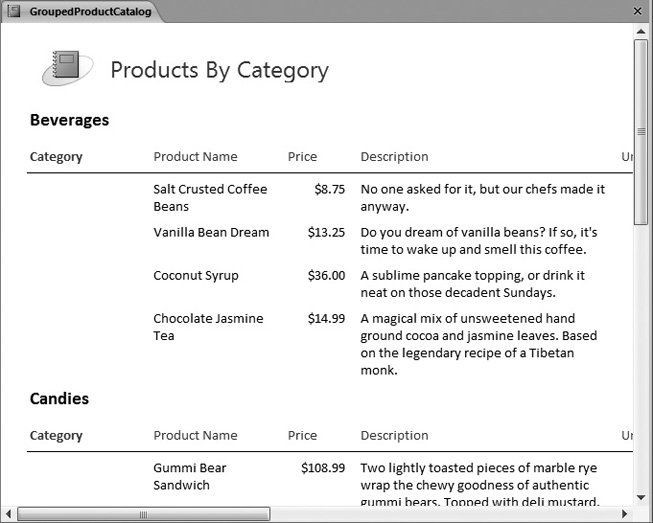
Task: Click Product Name header under Beverages
Action: (x=195, y=156)
